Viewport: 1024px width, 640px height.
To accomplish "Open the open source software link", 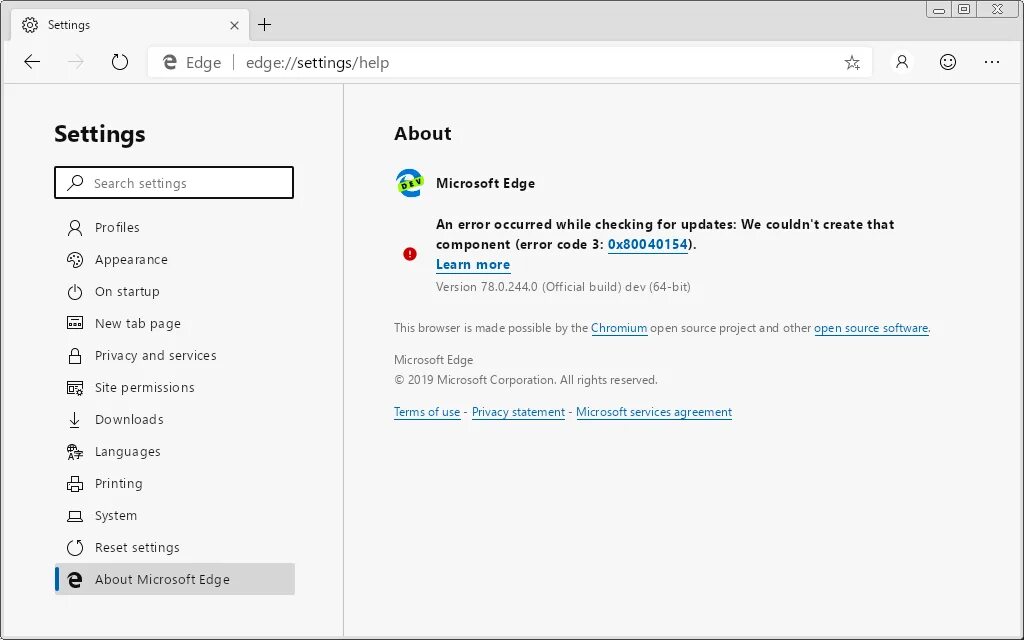I will point(871,328).
